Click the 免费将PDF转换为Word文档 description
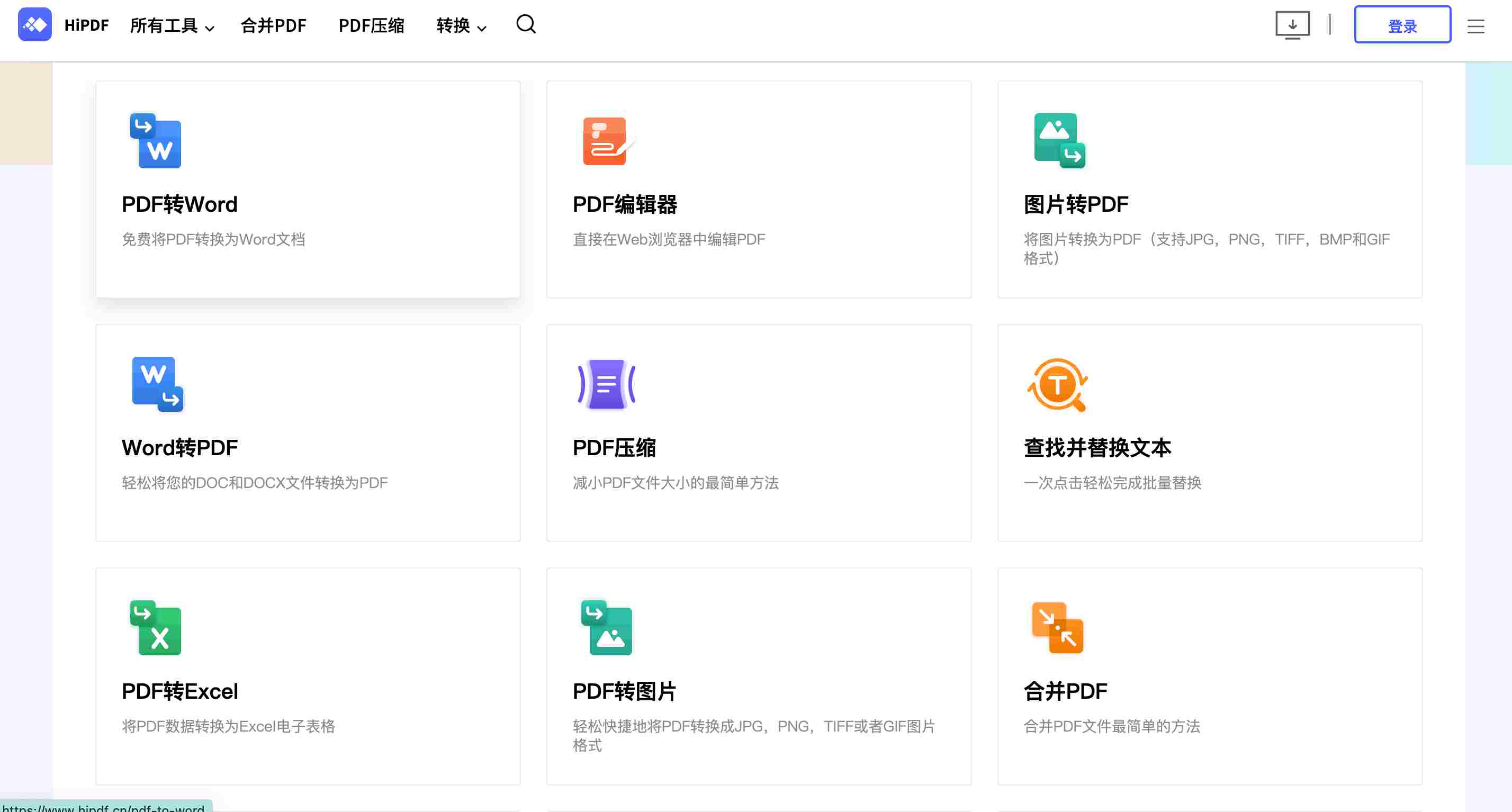 [x=213, y=239]
